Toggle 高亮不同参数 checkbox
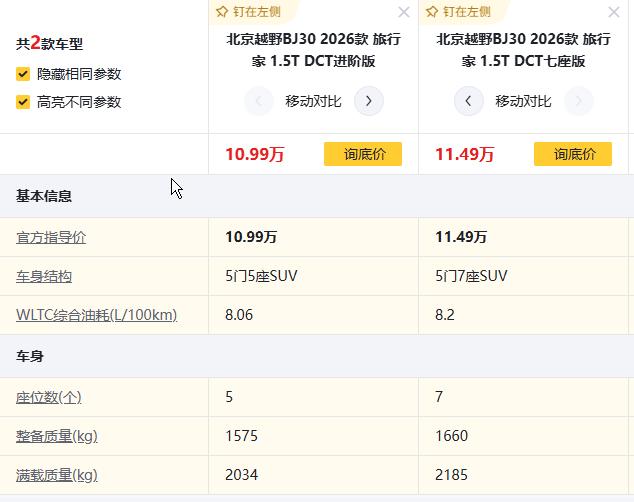 23,102
